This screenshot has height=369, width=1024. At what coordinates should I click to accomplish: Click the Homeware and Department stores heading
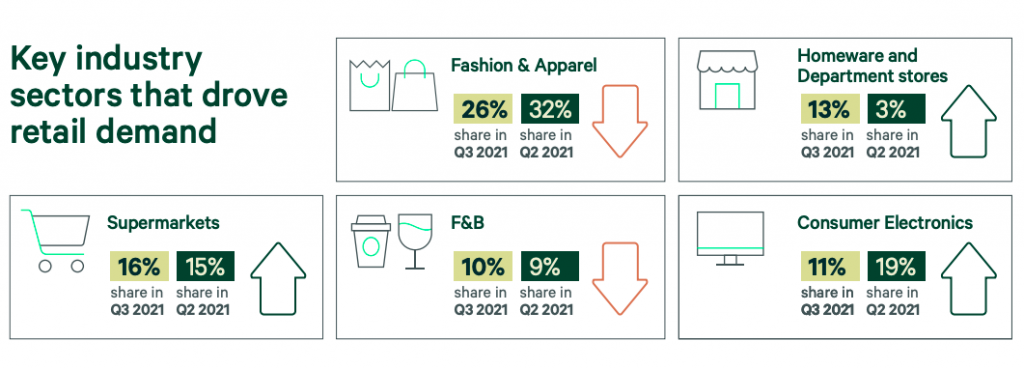click(872, 65)
